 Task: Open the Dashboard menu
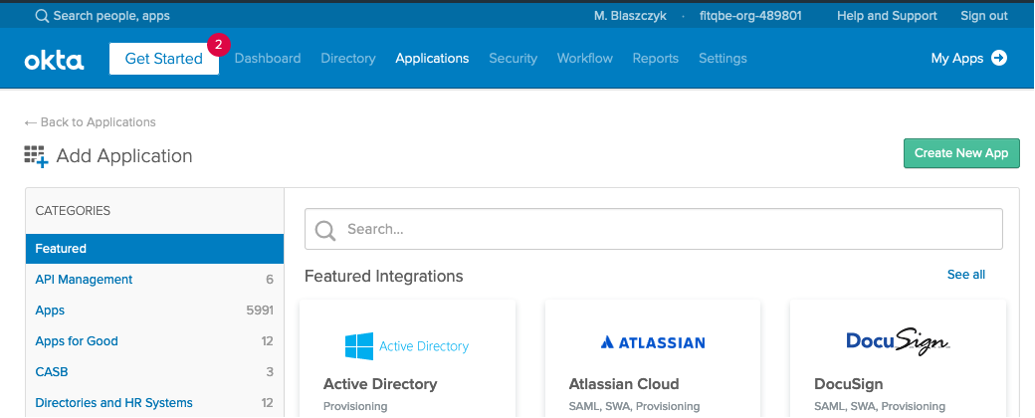tap(267, 58)
